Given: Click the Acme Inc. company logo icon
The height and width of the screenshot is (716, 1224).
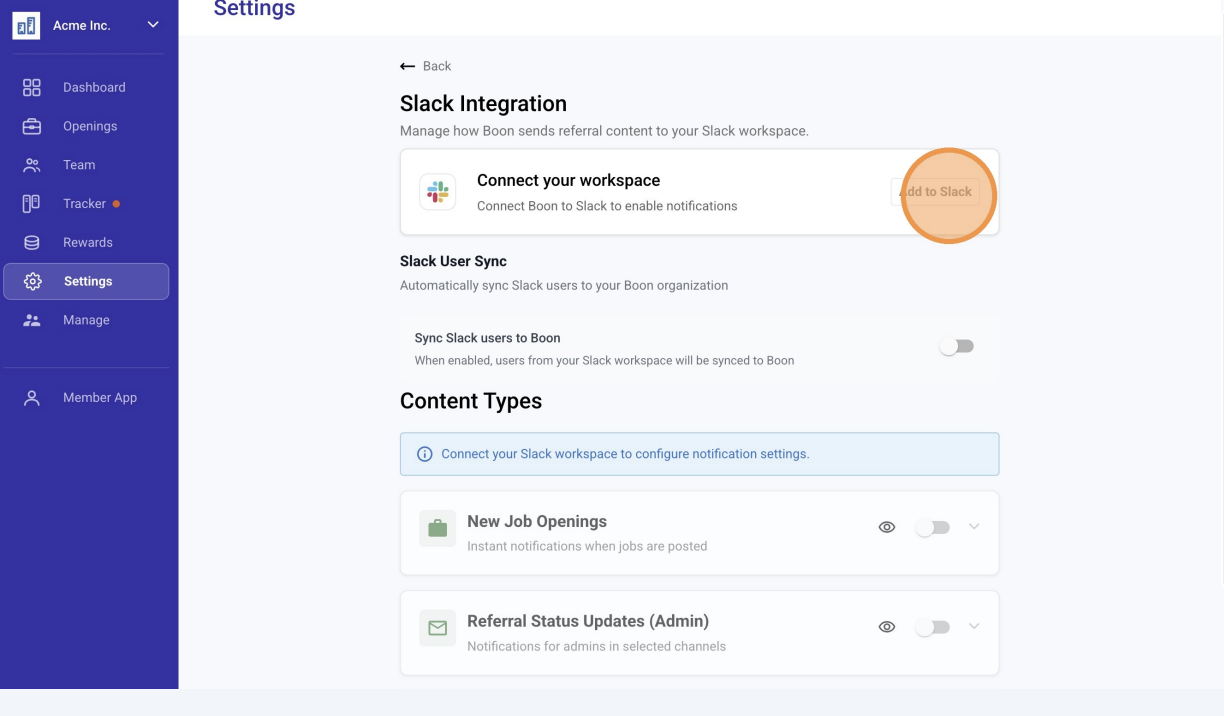Looking at the screenshot, I should (26, 25).
